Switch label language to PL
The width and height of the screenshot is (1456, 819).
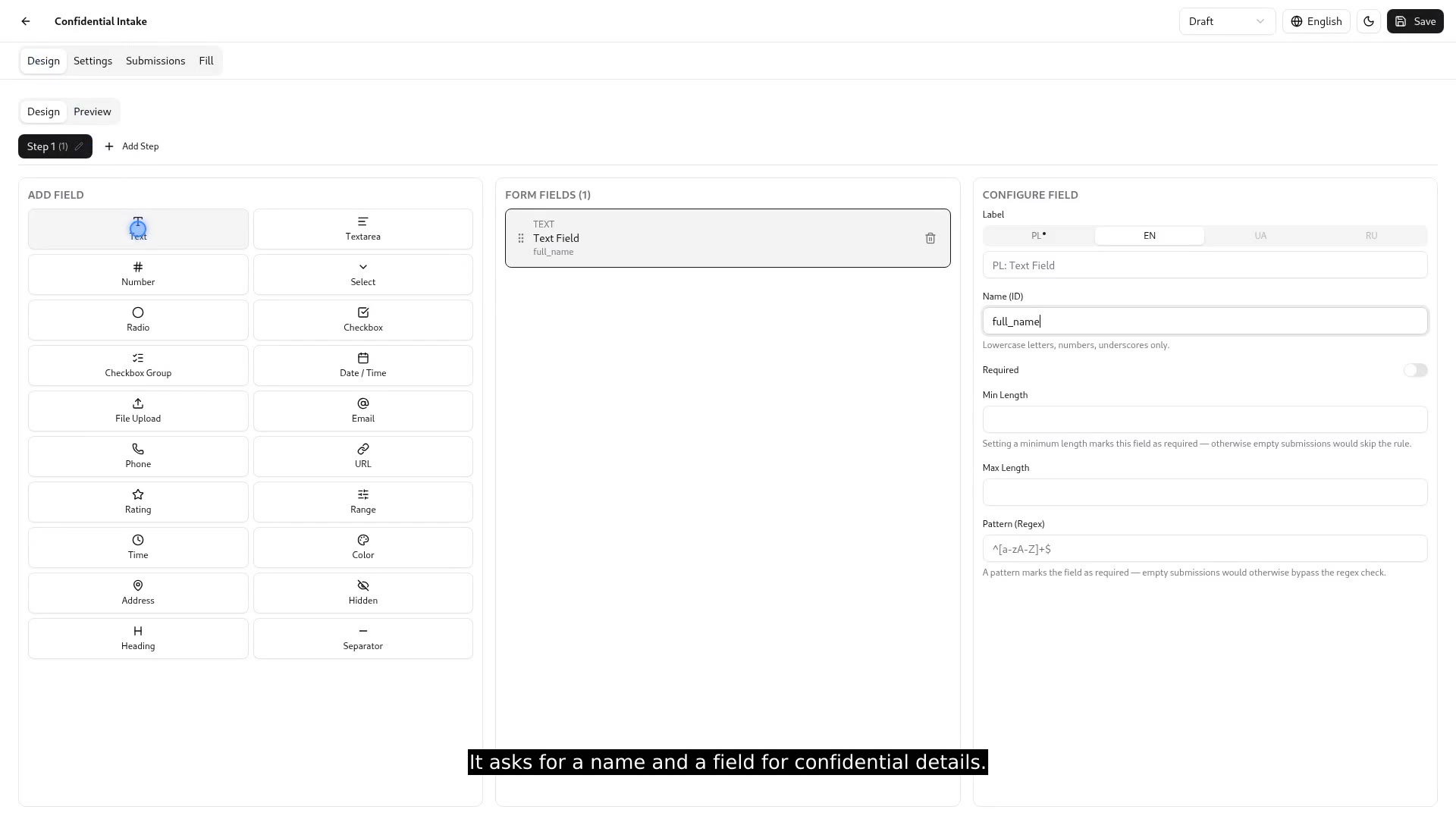[1039, 236]
